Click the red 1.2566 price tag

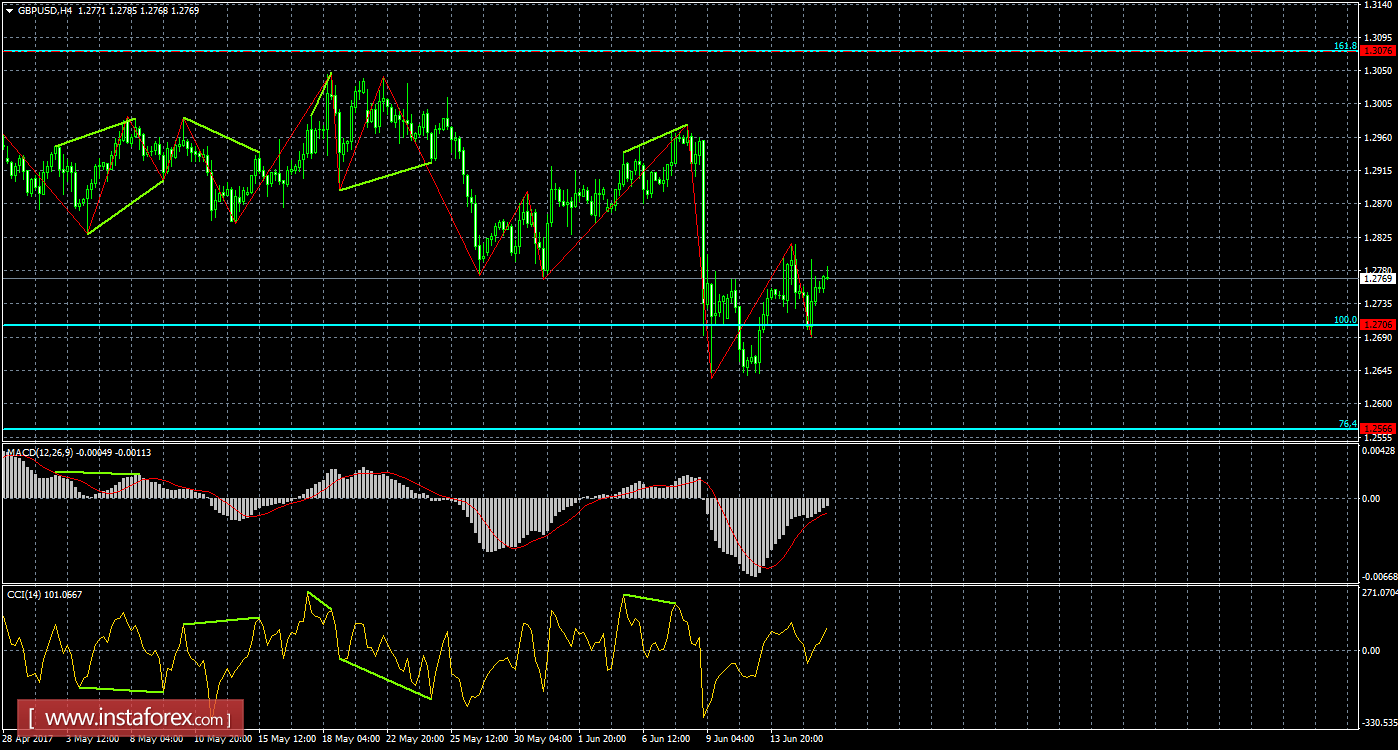coord(1377,428)
